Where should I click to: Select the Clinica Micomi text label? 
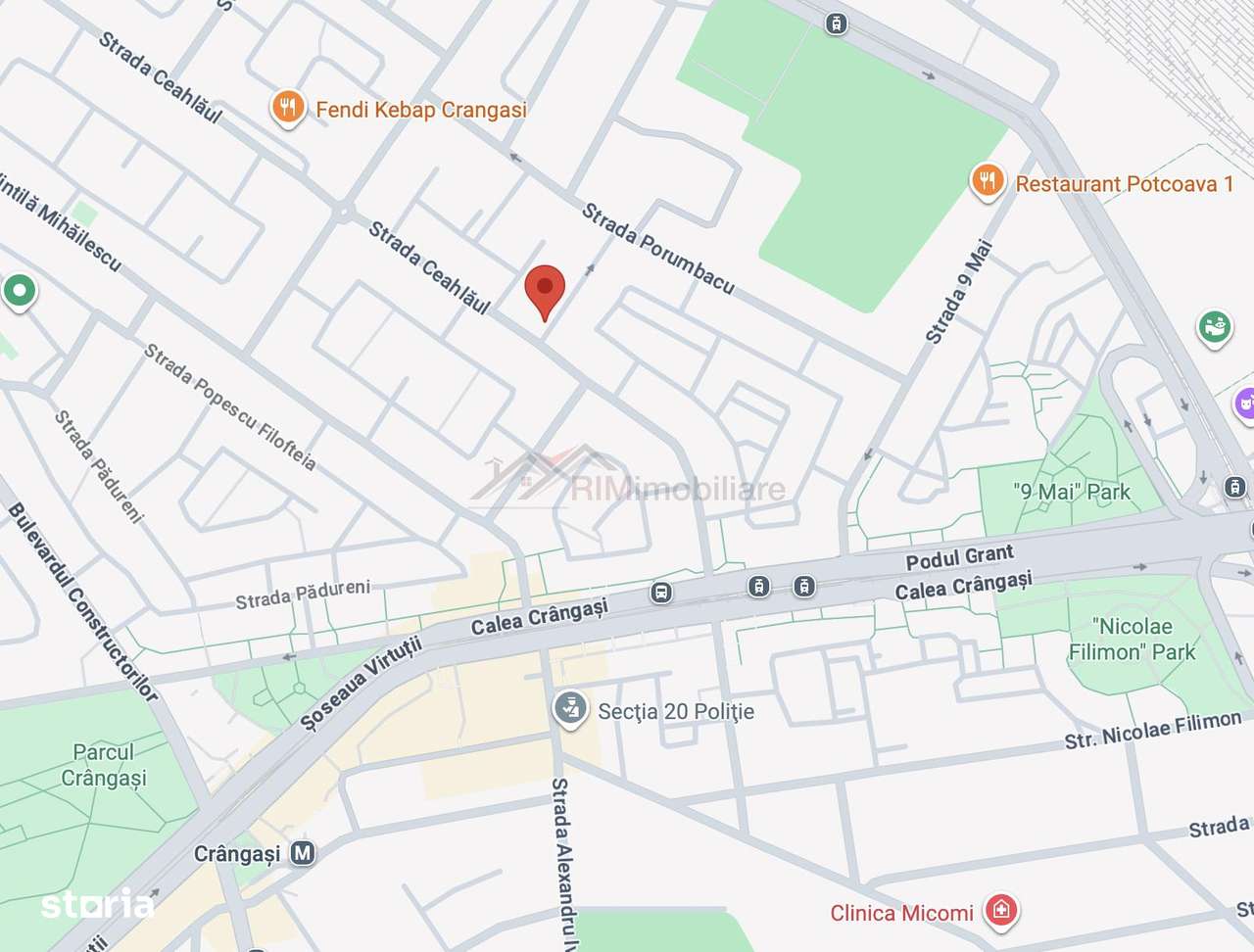(901, 913)
